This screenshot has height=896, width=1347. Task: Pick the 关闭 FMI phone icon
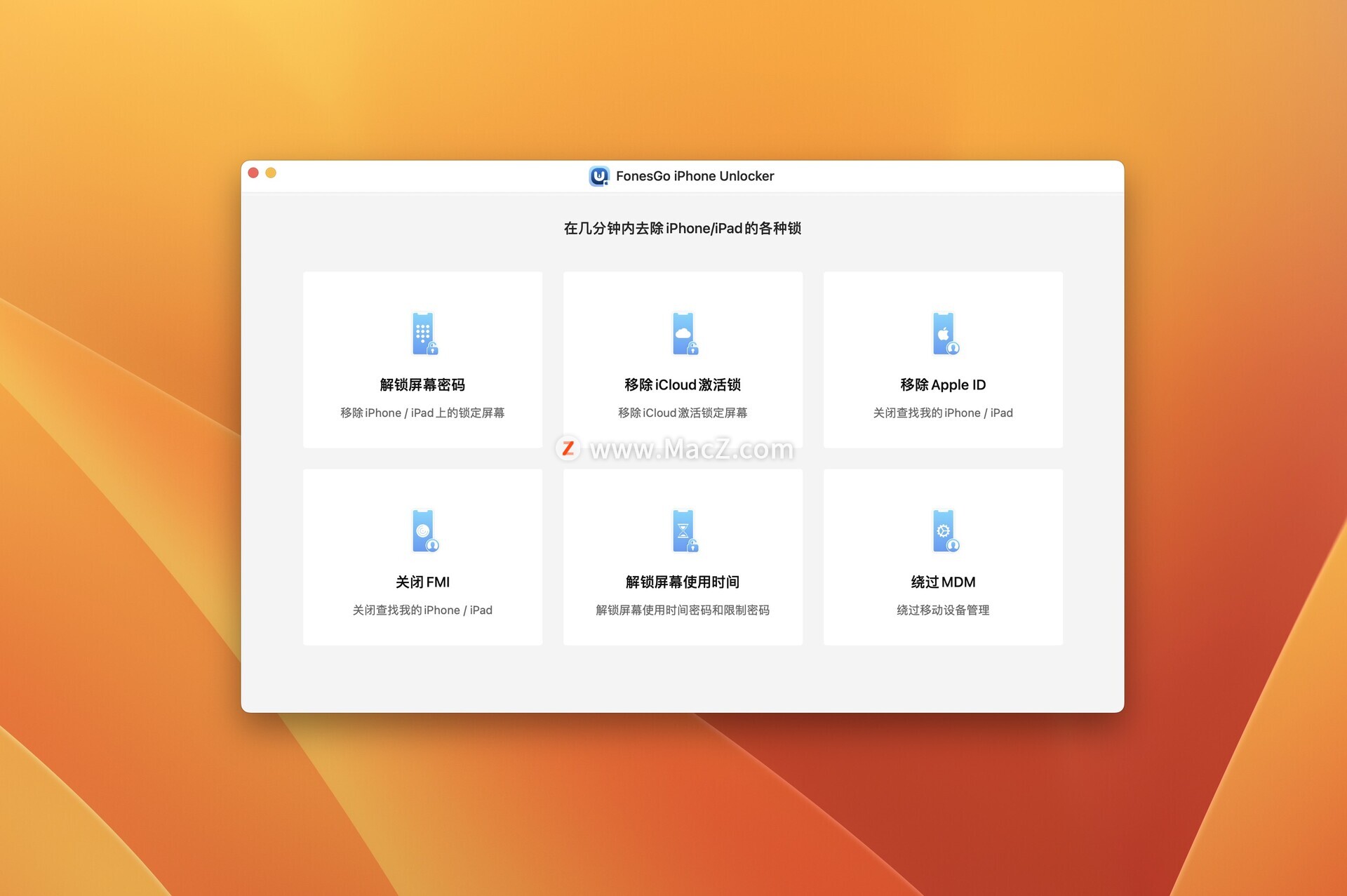pos(424,530)
